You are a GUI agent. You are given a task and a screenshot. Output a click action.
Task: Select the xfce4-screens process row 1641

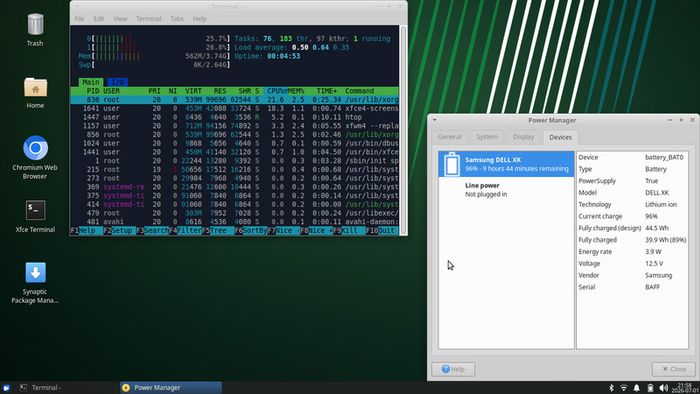(234, 108)
